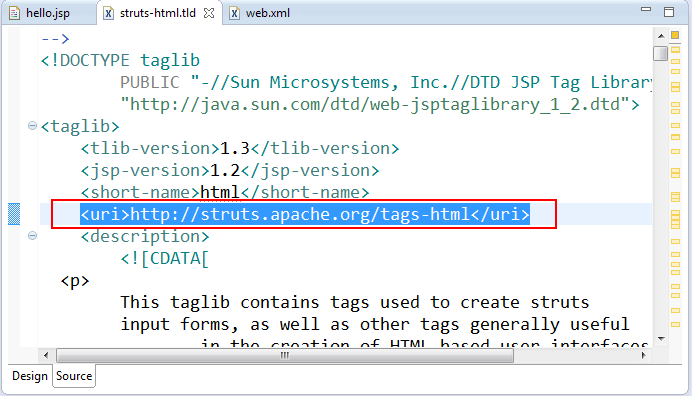This screenshot has height=396, width=692.
Task: Click the vertical scrollbar down arrow
Action: (x=661, y=339)
